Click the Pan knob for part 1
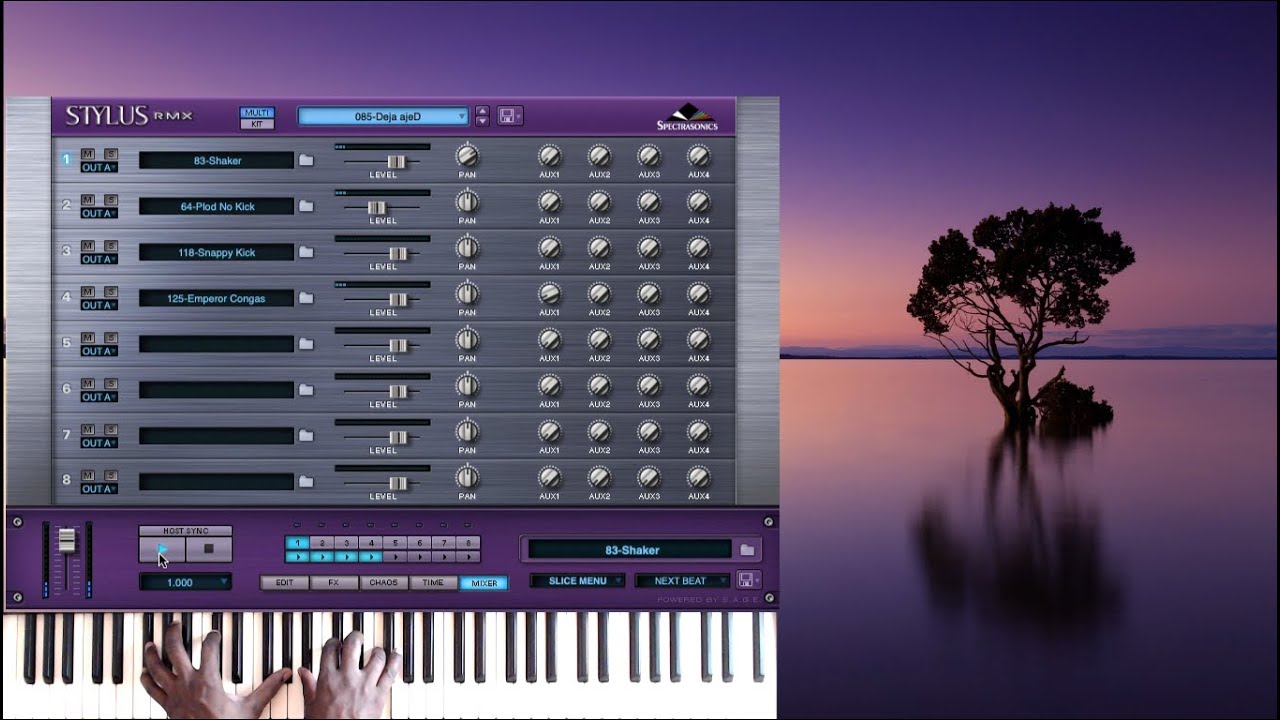1280x720 pixels. (x=467, y=156)
